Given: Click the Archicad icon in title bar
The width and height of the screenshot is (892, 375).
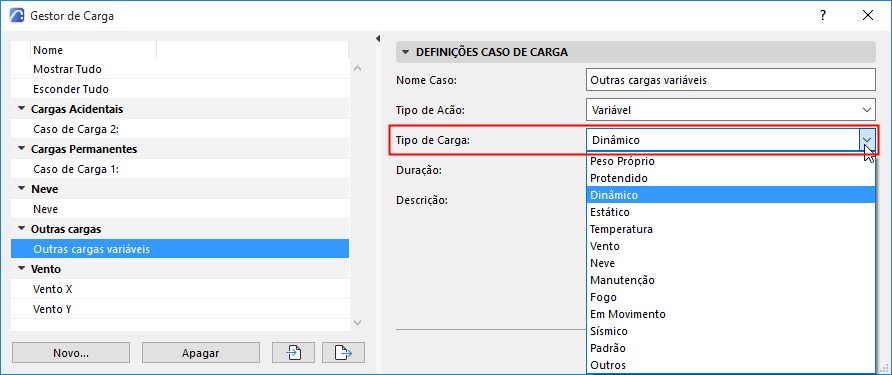Looking at the screenshot, I should [x=18, y=15].
